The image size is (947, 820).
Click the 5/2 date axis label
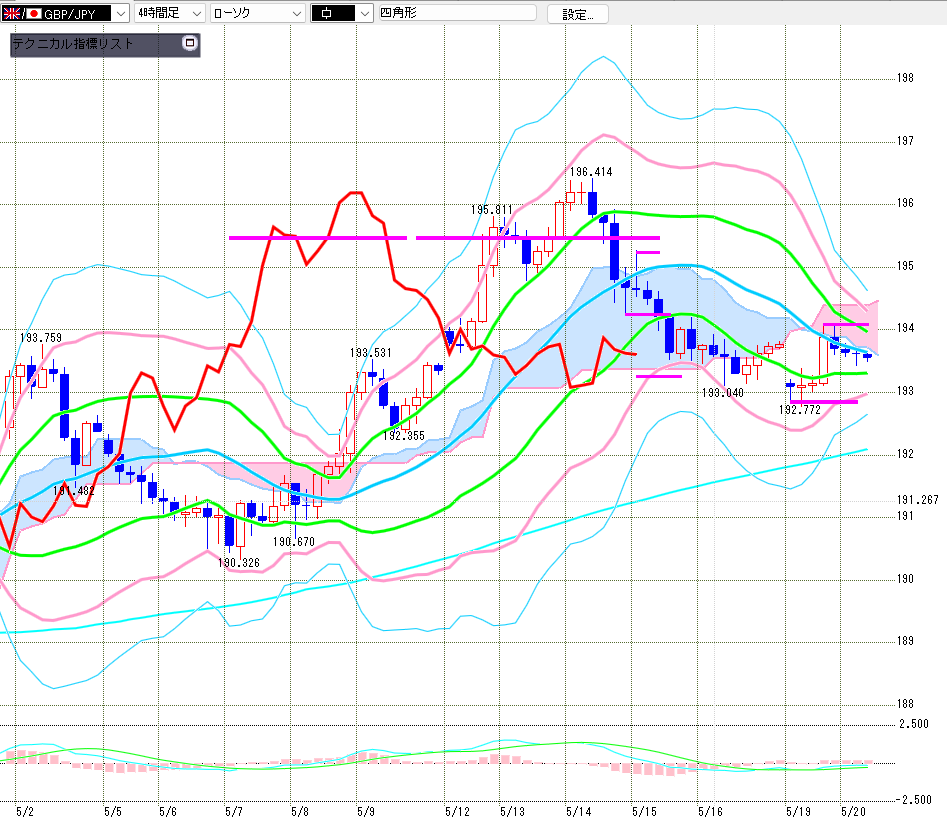point(25,811)
